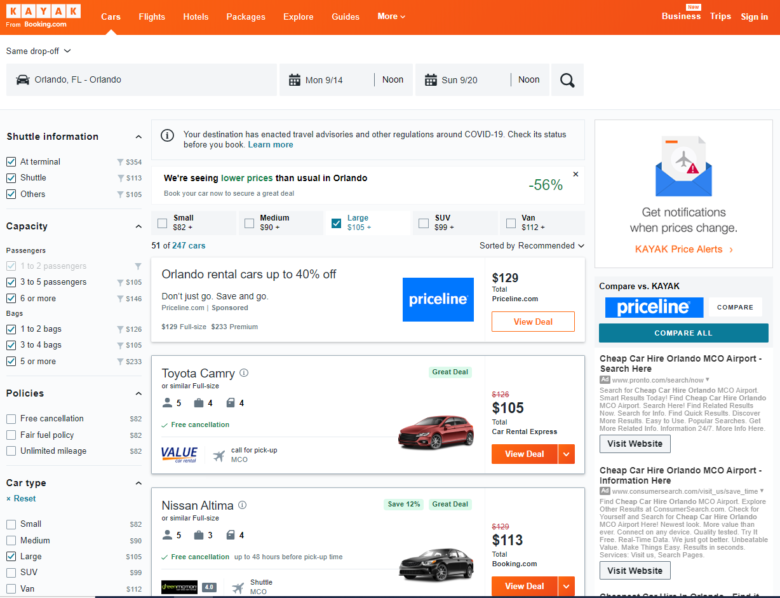Open pick-up time Noon selector
The width and height of the screenshot is (780, 598).
392,80
